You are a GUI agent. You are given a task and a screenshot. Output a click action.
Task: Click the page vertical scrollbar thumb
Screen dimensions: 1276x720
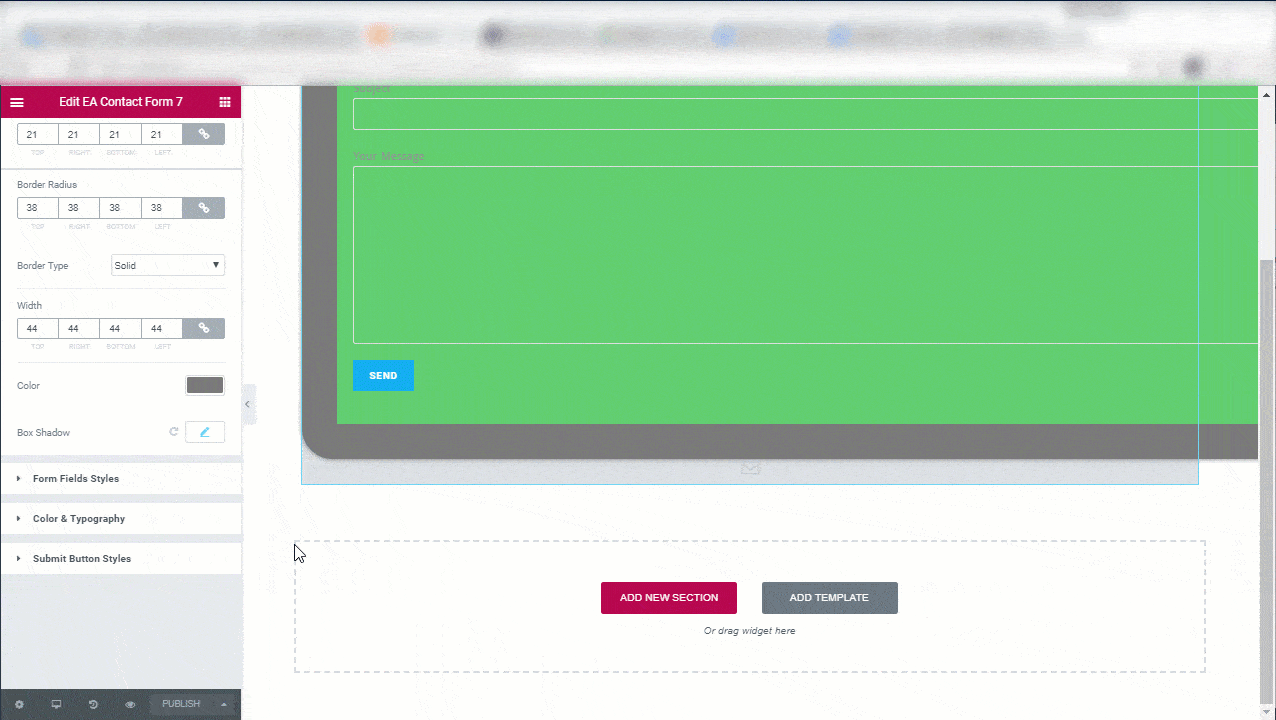pos(1267,480)
